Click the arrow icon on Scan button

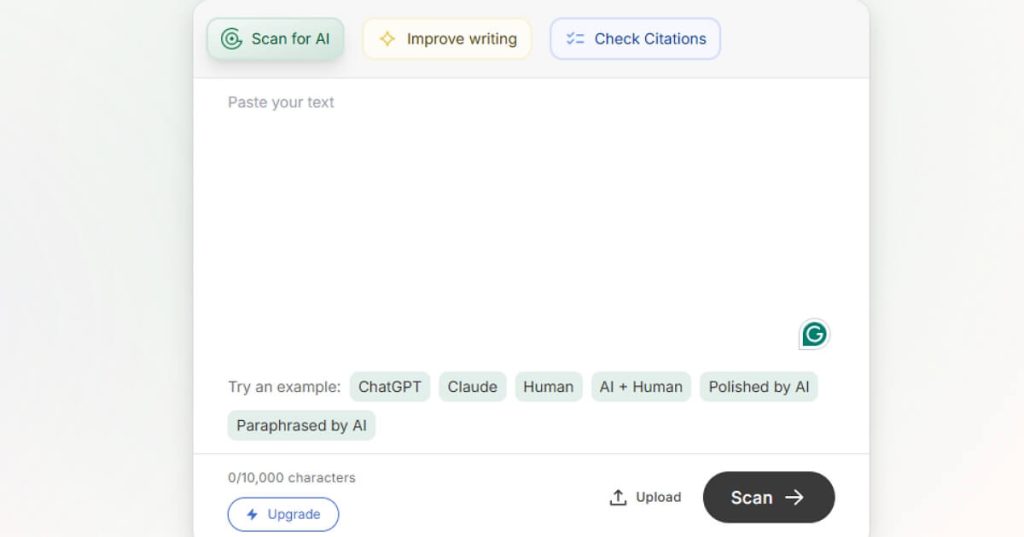click(x=795, y=497)
